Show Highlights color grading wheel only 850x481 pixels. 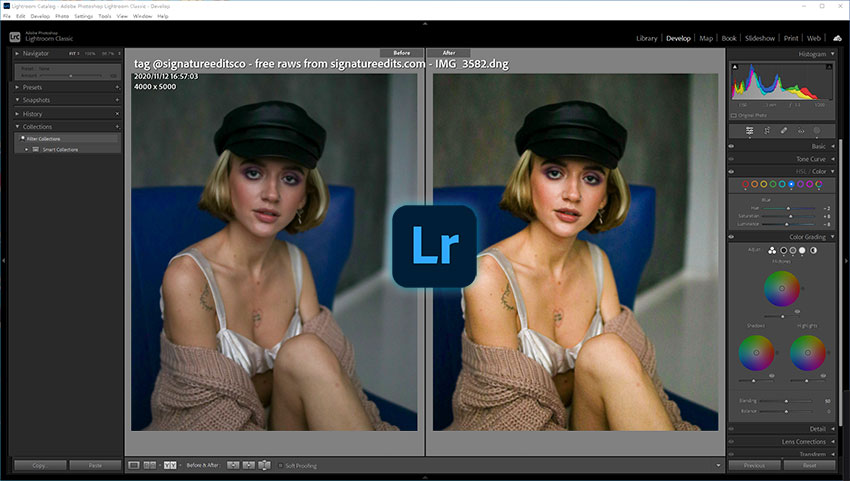[x=802, y=250]
